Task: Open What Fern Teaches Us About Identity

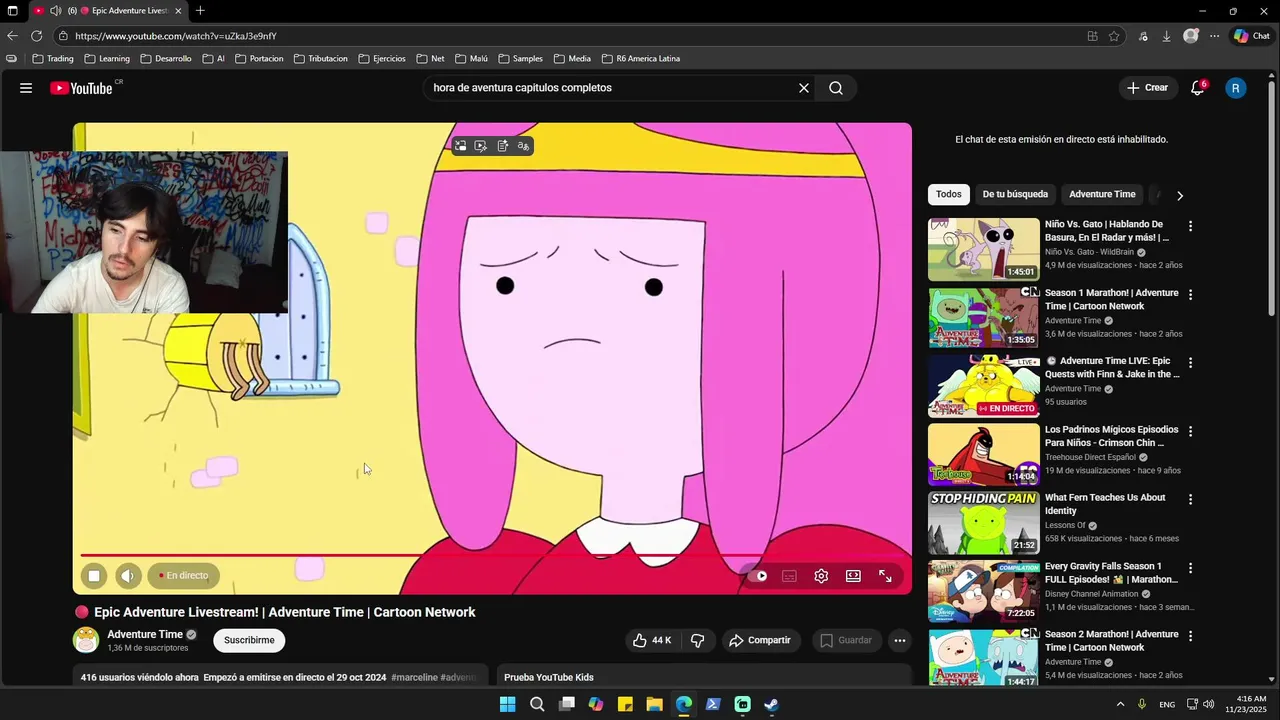Action: tap(1105, 504)
